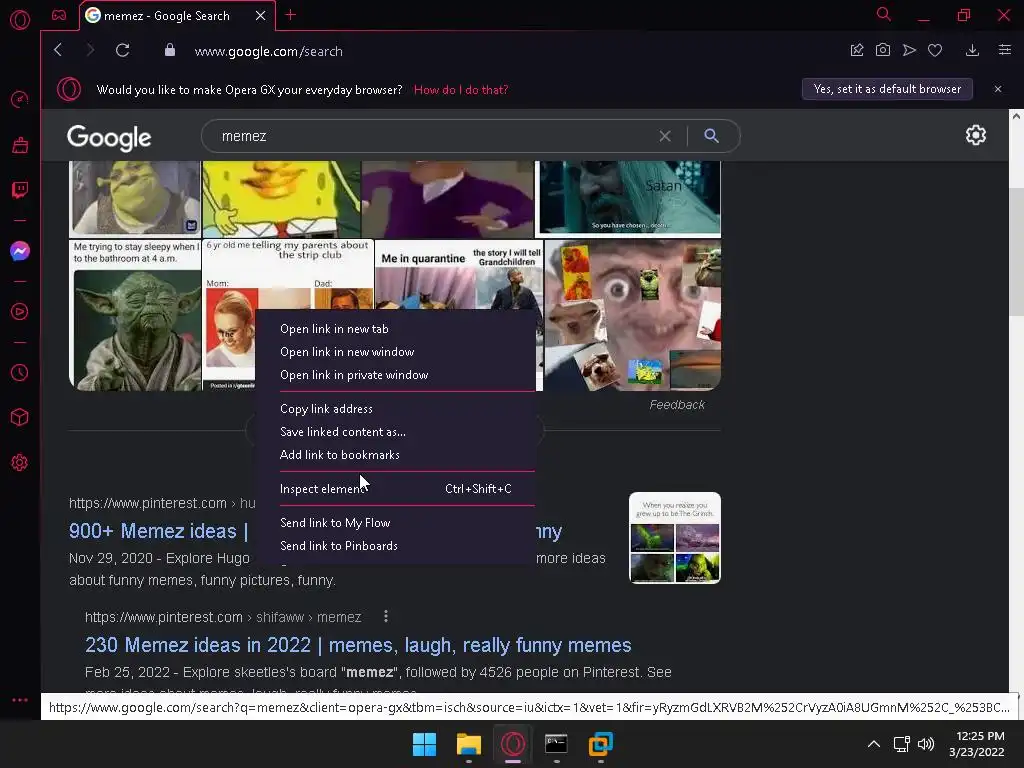This screenshot has width=1024, height=768.
Task: Open 230 Memez ideas in 2022 result
Action: pyautogui.click(x=358, y=645)
